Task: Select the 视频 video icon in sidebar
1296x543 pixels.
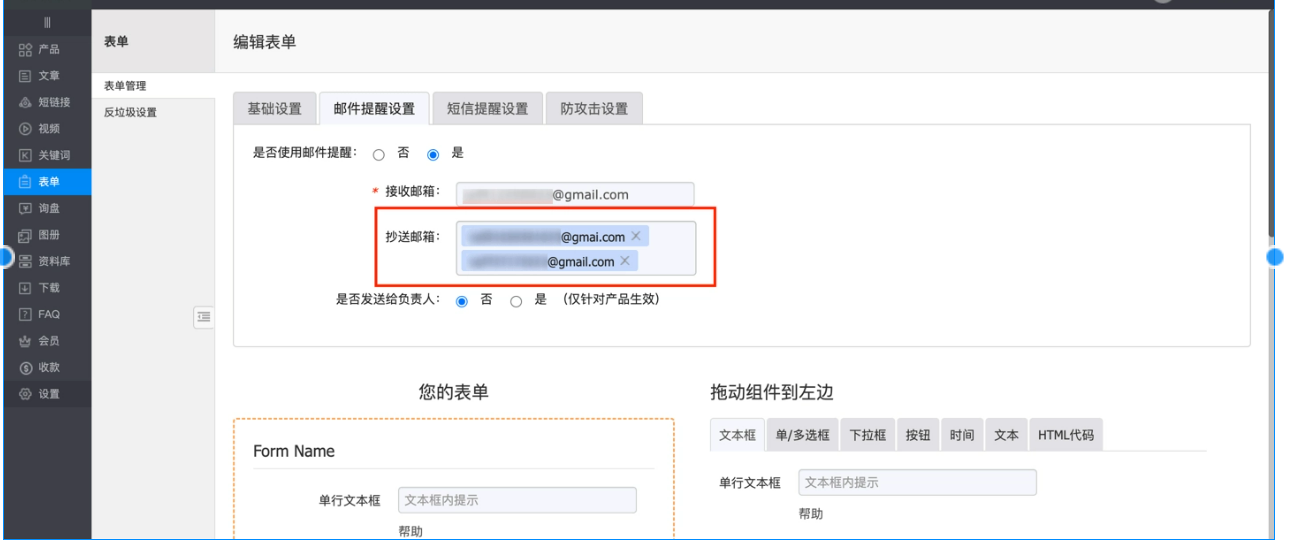Action: 26,129
